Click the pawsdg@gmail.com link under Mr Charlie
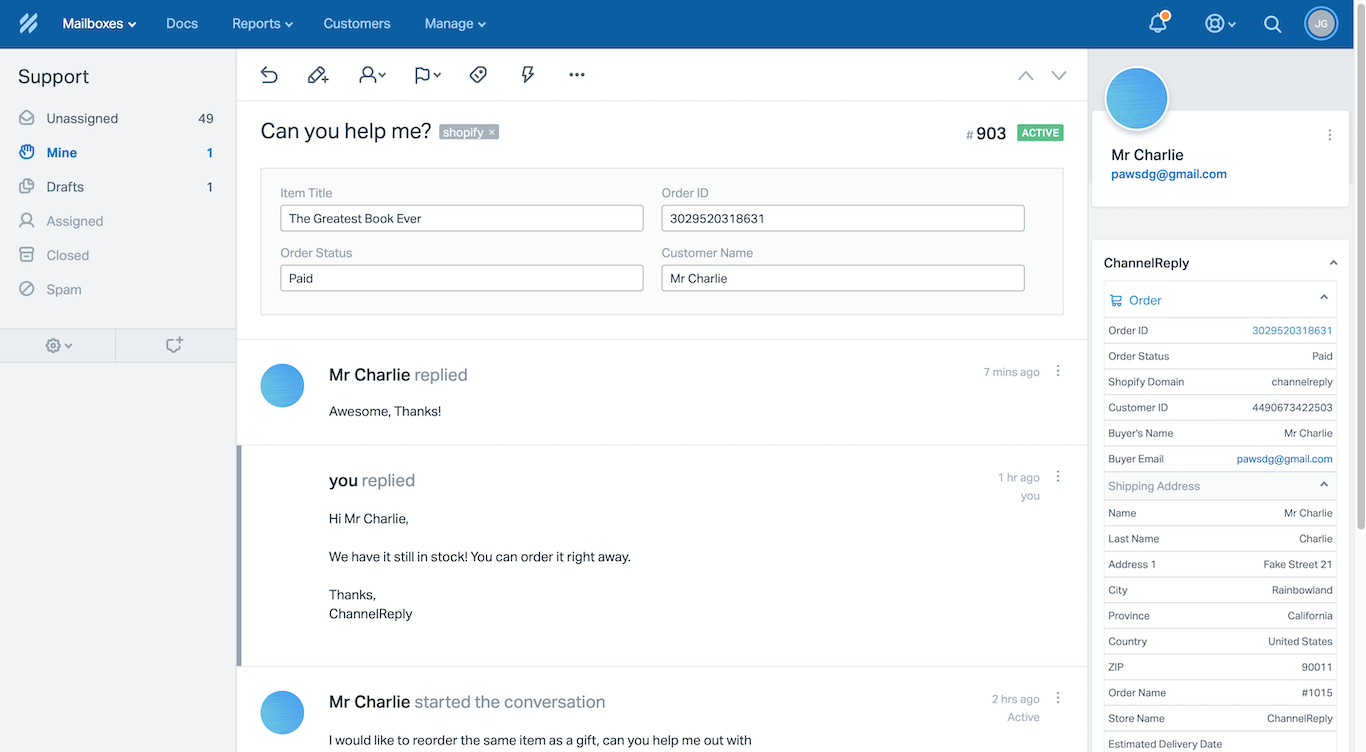Viewport: 1366px width, 752px height. (x=1169, y=174)
